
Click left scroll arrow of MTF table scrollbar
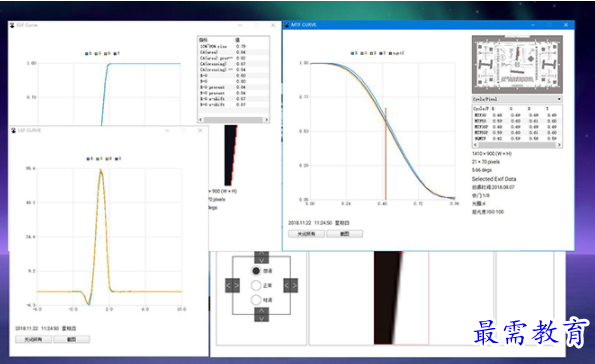(x=475, y=145)
